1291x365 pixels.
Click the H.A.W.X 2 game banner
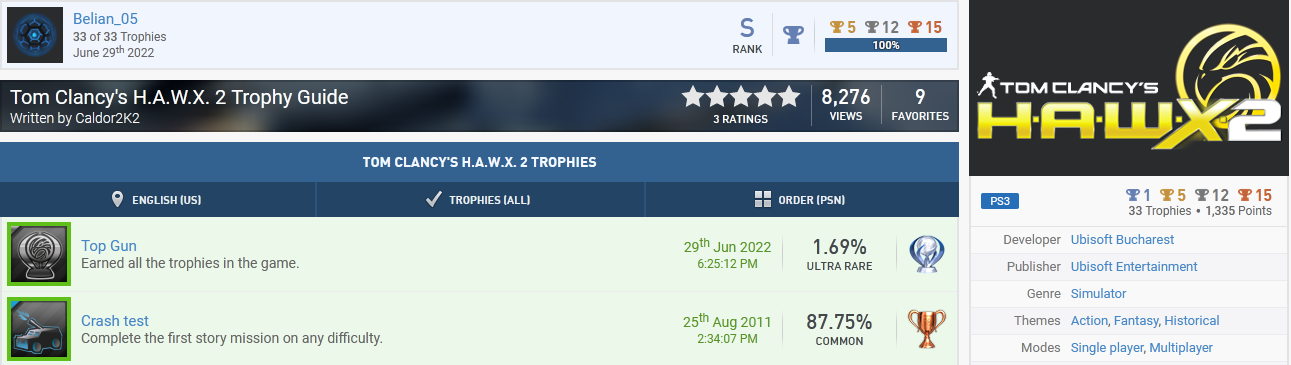pos(1130,88)
